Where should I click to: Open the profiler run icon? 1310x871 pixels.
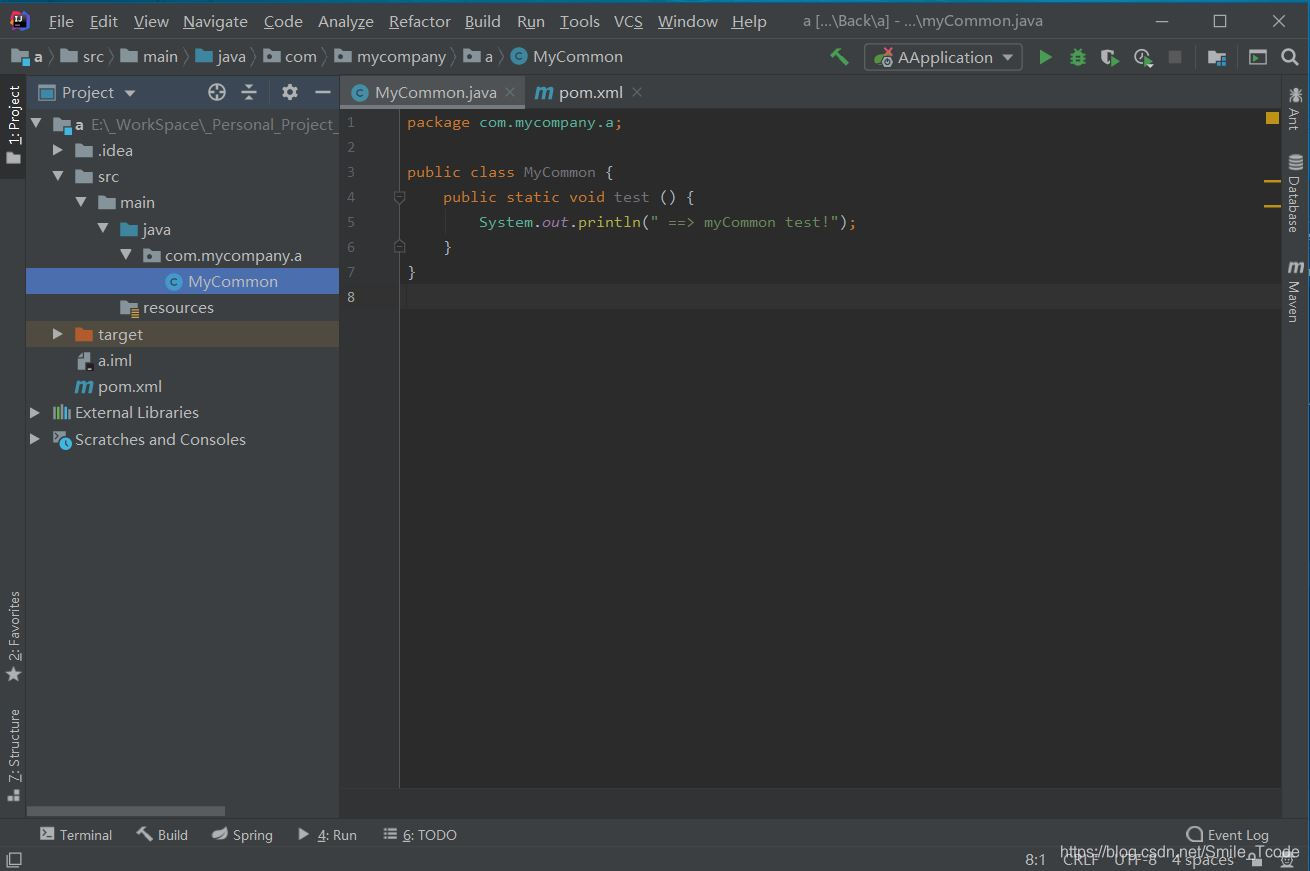click(x=1142, y=58)
